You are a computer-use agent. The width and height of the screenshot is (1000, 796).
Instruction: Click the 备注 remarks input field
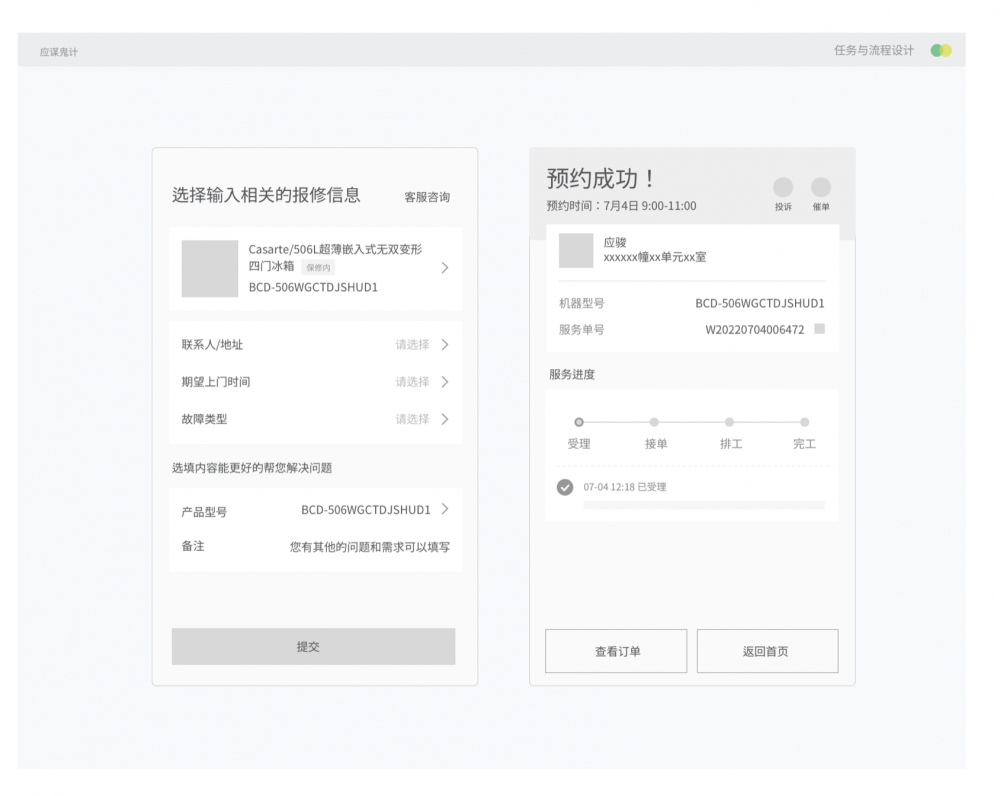coord(370,547)
